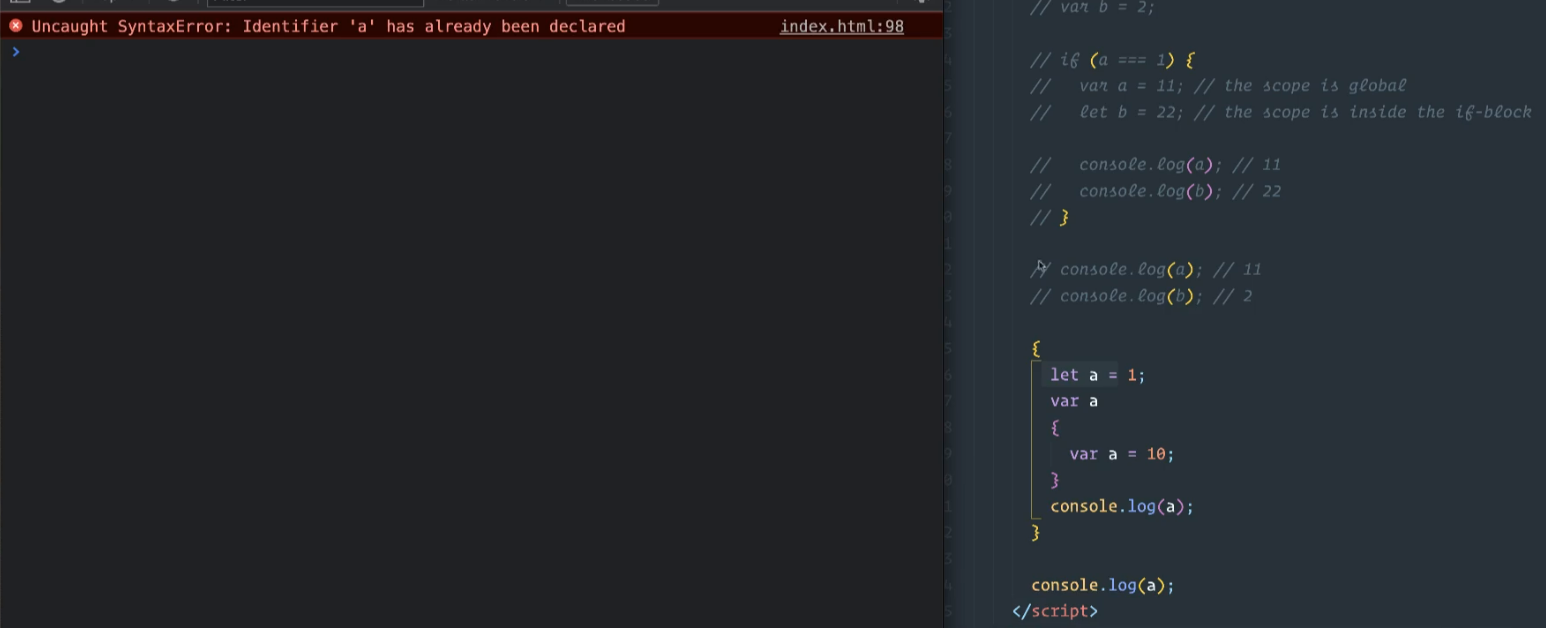Click commented 'console.log(b); // 22' line
This screenshot has height=628, width=1546.
[x=1156, y=191]
